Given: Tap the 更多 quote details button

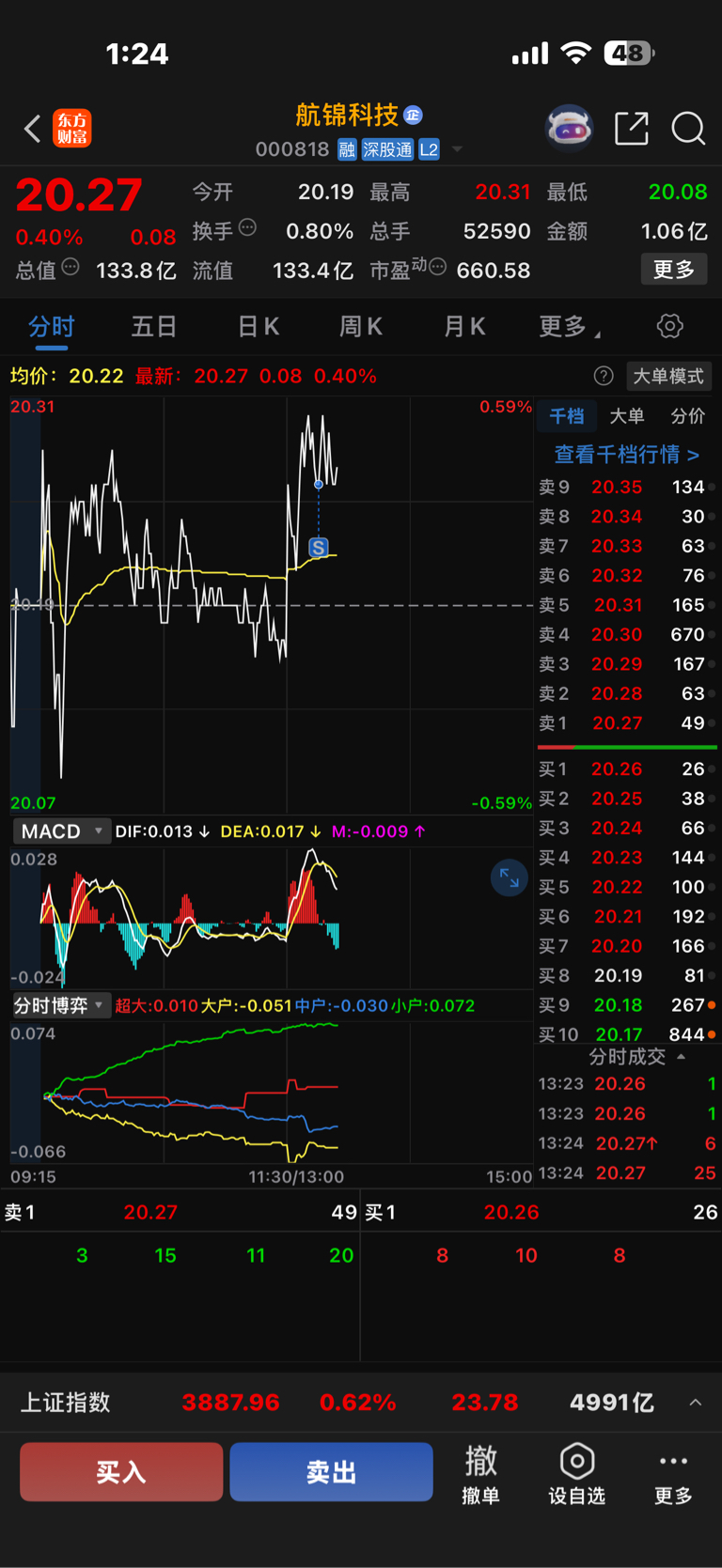Looking at the screenshot, I should click(674, 270).
